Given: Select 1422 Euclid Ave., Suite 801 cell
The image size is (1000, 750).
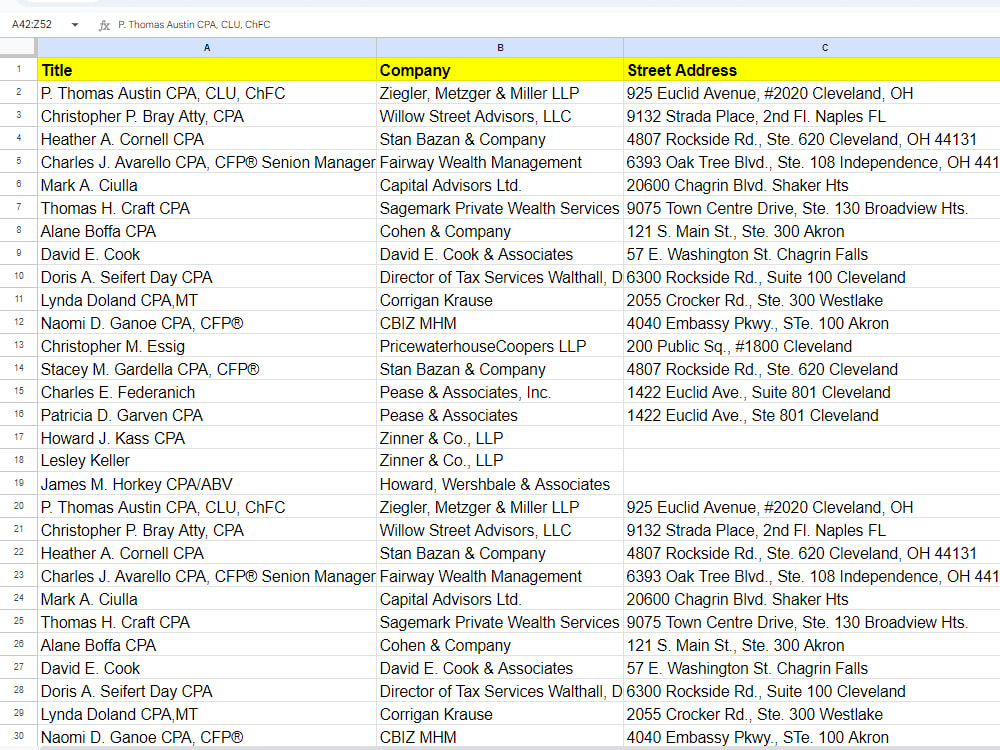Looking at the screenshot, I should (x=812, y=392).
